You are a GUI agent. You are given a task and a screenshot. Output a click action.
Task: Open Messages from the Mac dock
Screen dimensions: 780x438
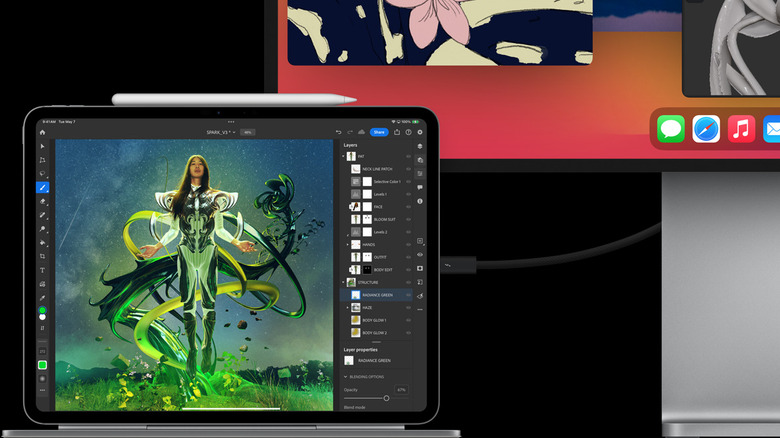point(671,129)
